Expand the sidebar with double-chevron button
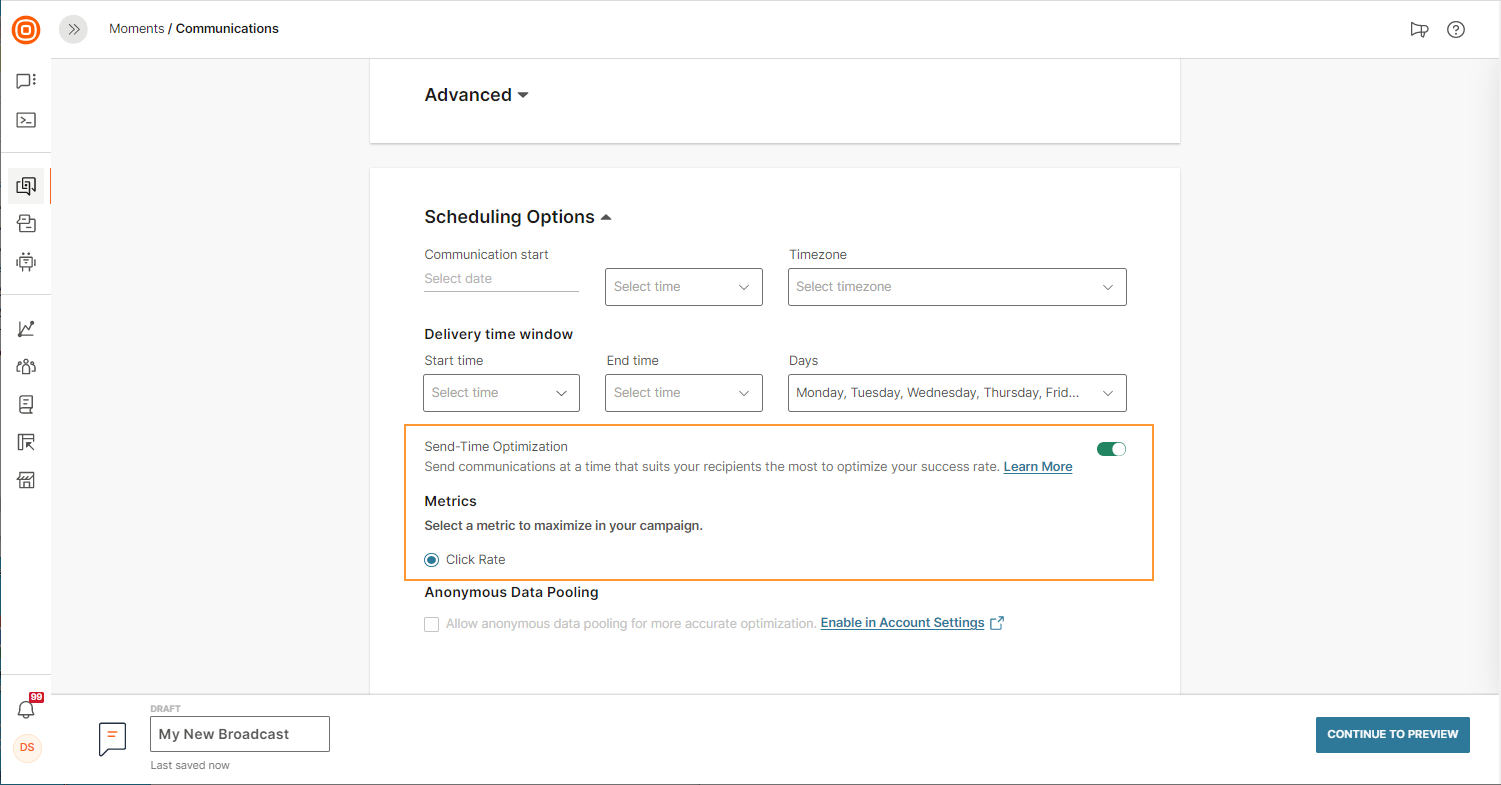Viewport: 1501px width, 785px height. pyautogui.click(x=73, y=30)
